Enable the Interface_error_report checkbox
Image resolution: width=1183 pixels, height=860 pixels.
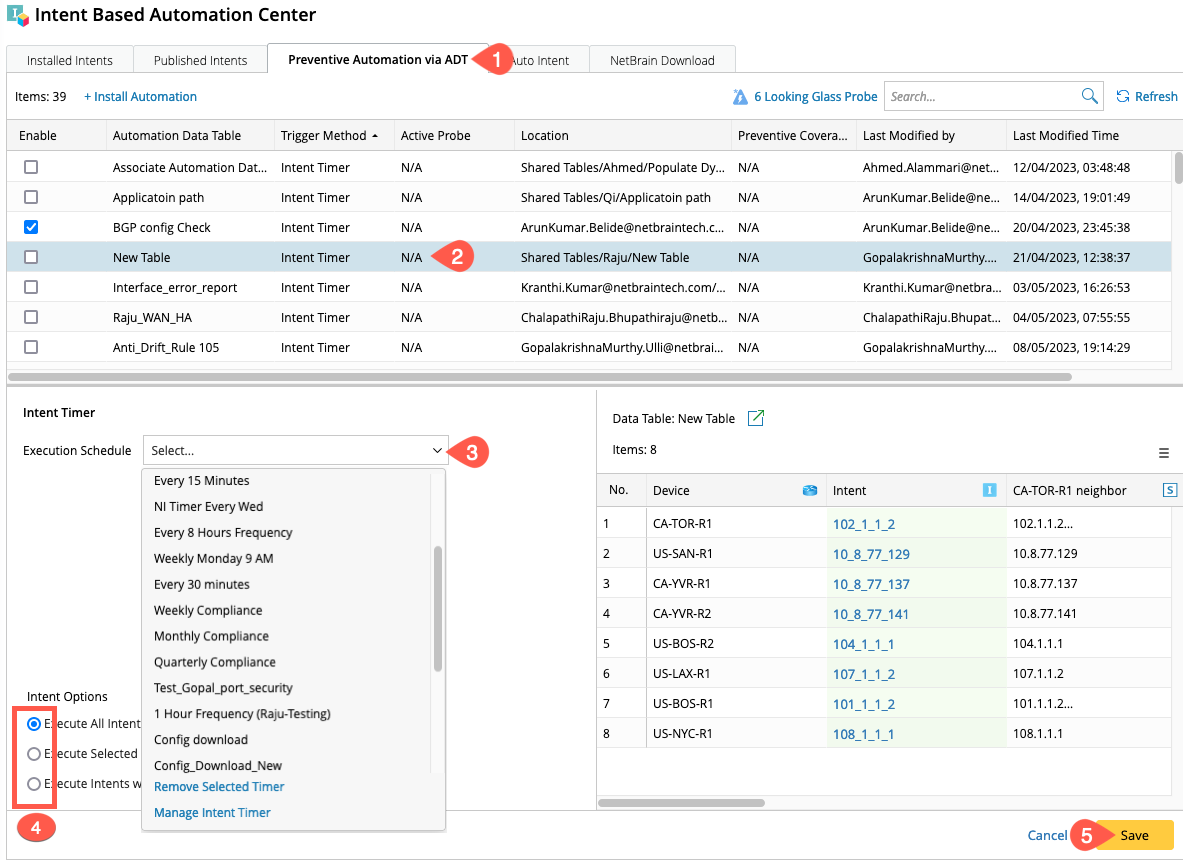[31, 287]
